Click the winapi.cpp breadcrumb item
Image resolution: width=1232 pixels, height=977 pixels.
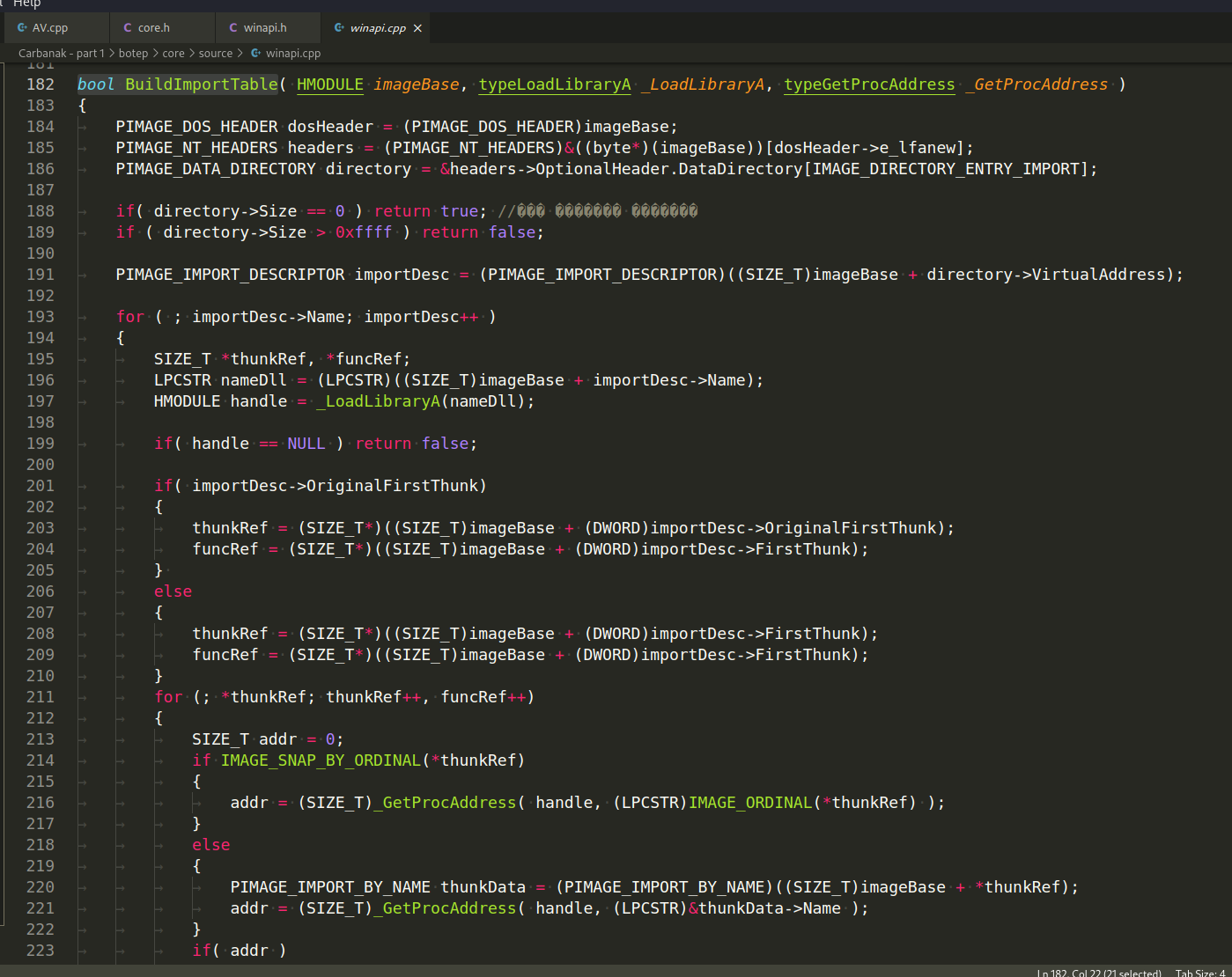[293, 54]
